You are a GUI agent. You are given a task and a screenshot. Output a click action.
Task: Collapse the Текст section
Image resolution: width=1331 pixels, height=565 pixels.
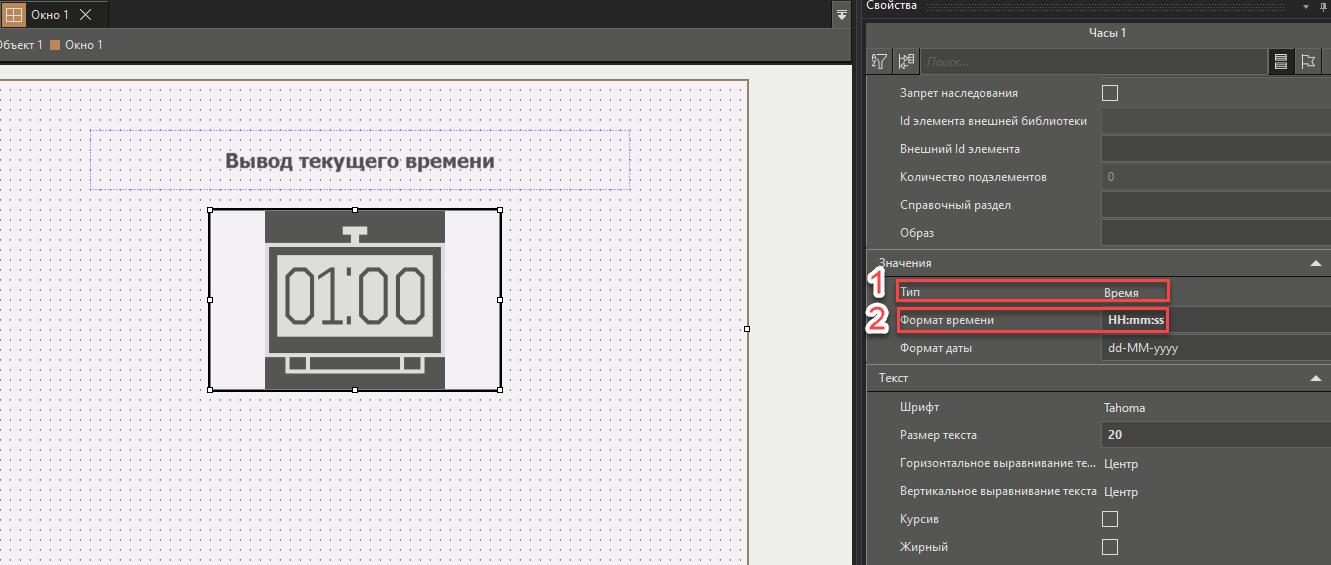click(x=1314, y=379)
